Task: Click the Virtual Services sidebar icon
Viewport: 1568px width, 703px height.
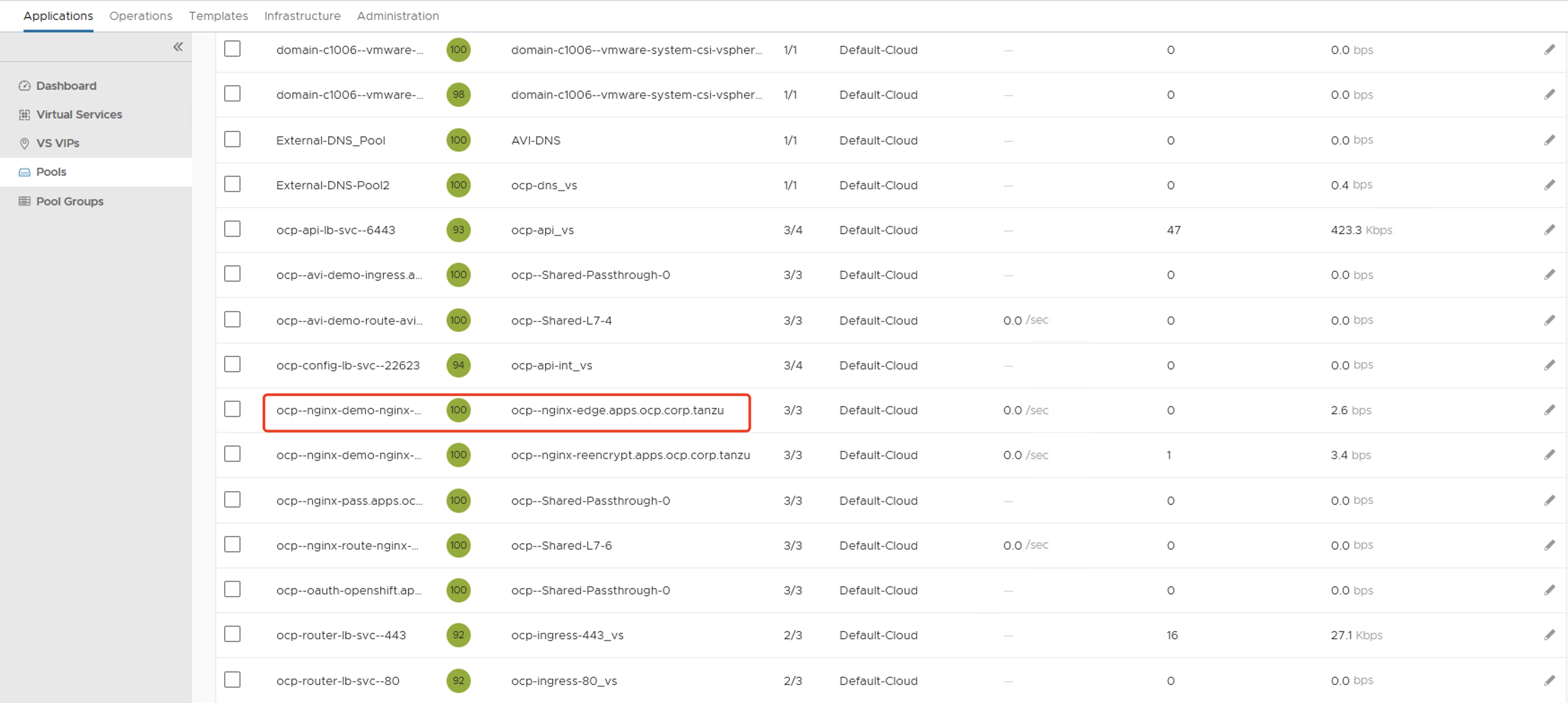Action: click(24, 114)
